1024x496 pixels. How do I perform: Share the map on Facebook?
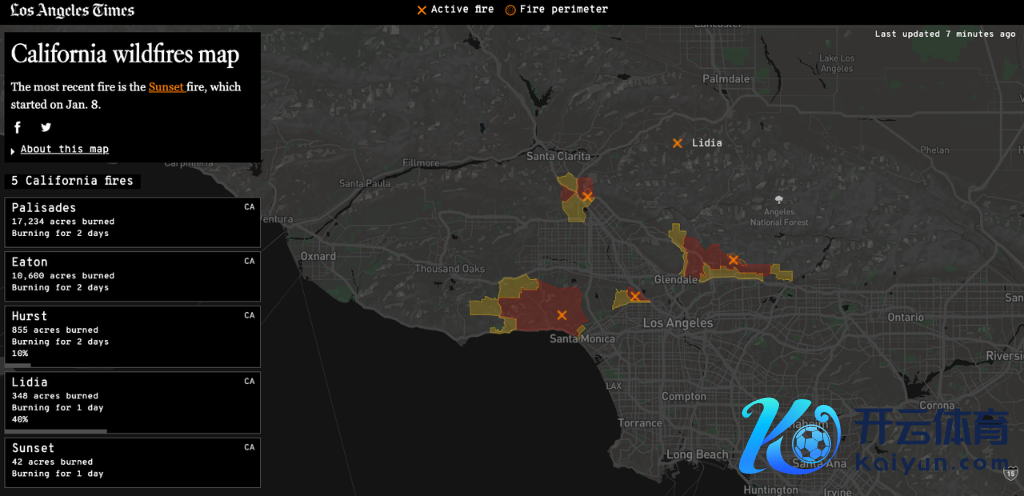click(18, 127)
